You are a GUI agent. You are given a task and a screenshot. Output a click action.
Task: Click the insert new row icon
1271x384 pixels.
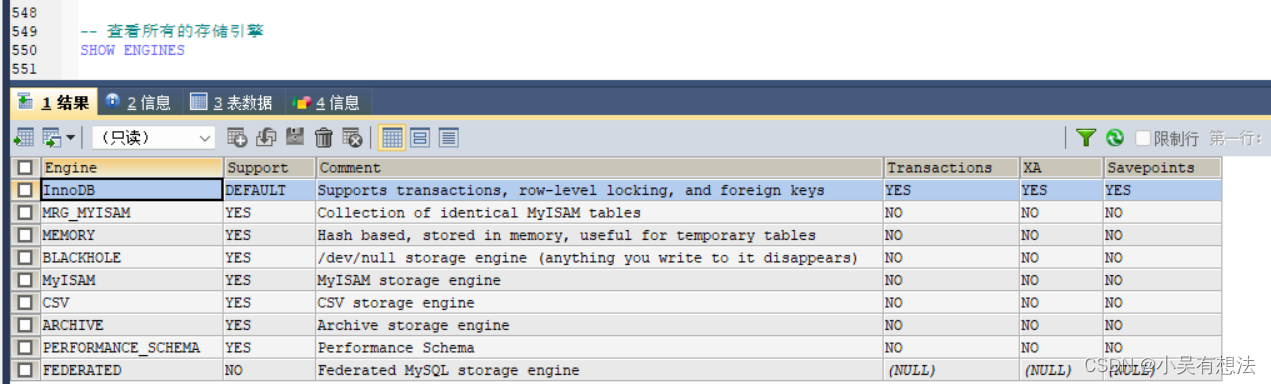pos(237,137)
